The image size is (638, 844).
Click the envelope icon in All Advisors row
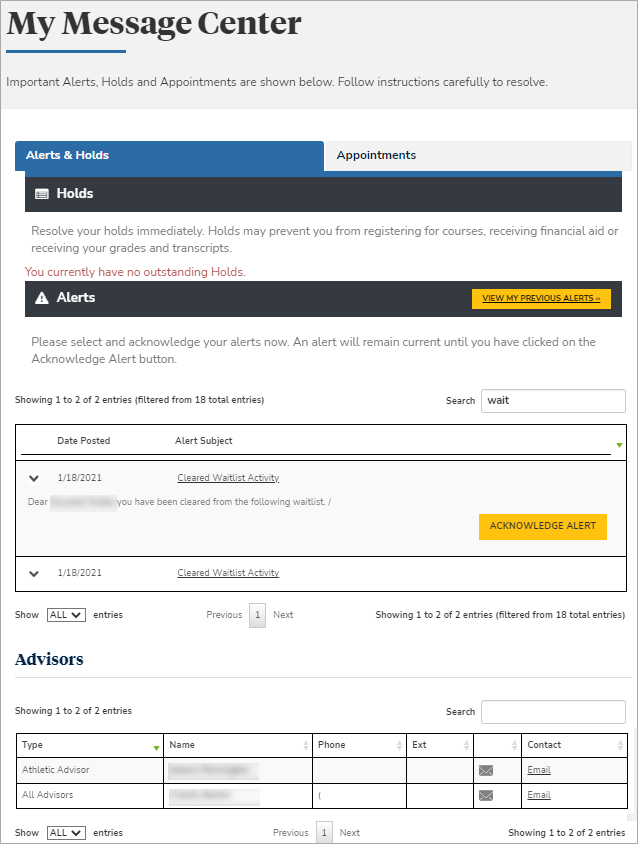pyautogui.click(x=486, y=796)
